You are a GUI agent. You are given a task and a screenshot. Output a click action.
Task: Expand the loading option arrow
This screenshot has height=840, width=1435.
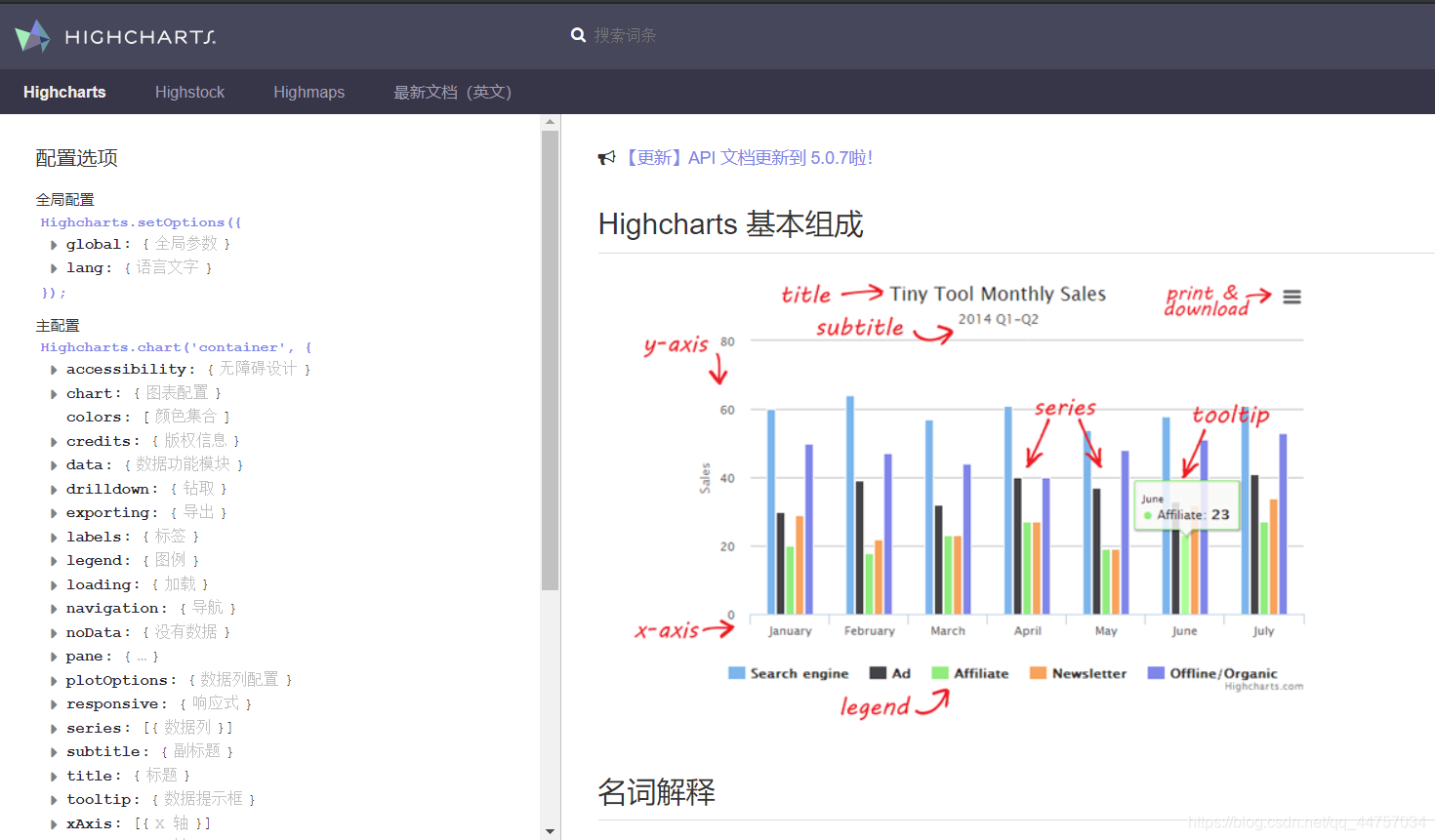click(54, 585)
